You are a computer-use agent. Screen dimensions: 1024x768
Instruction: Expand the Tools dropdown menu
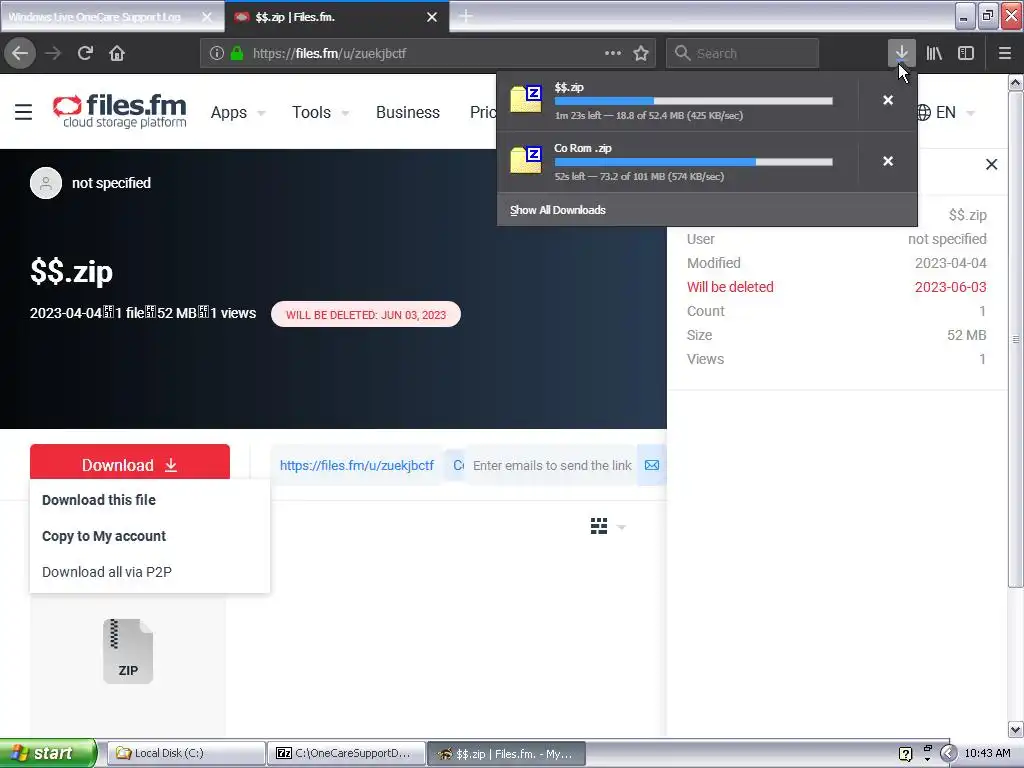tap(320, 112)
